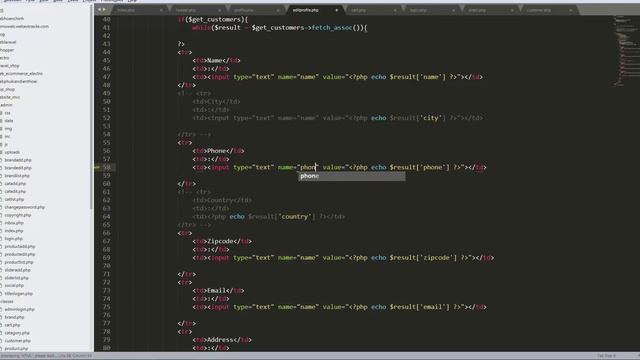Click line number 69 in gutter

(106, 258)
